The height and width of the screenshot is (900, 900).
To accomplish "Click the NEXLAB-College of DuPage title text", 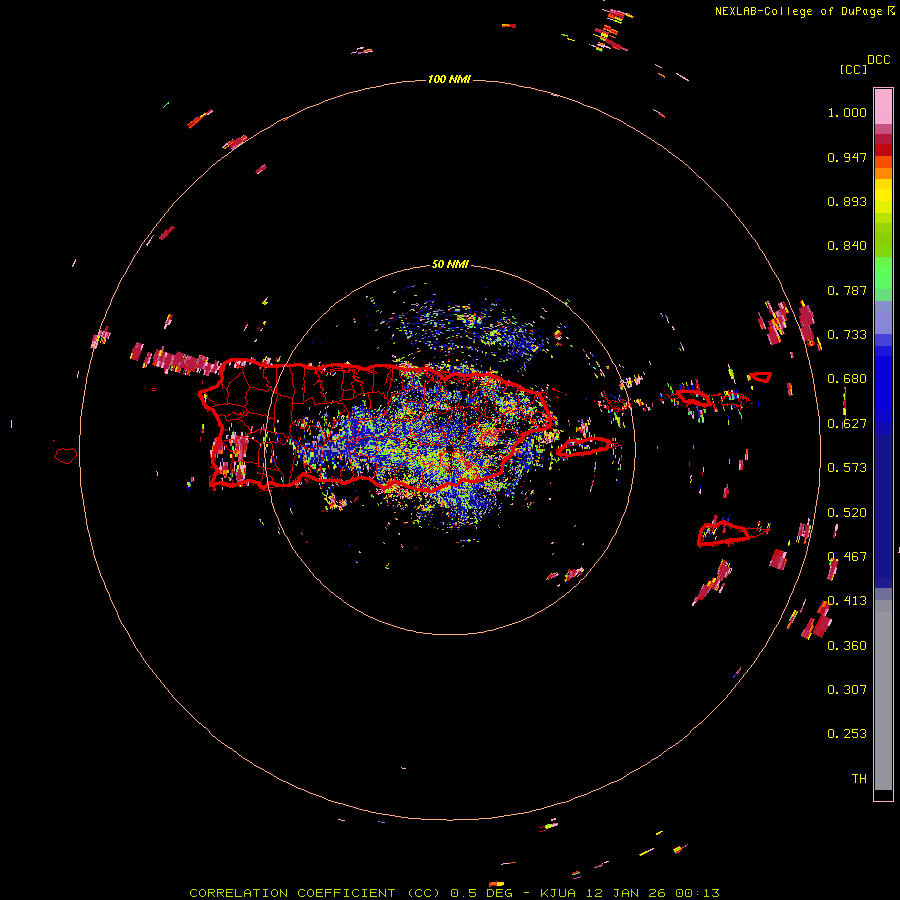I will (800, 11).
